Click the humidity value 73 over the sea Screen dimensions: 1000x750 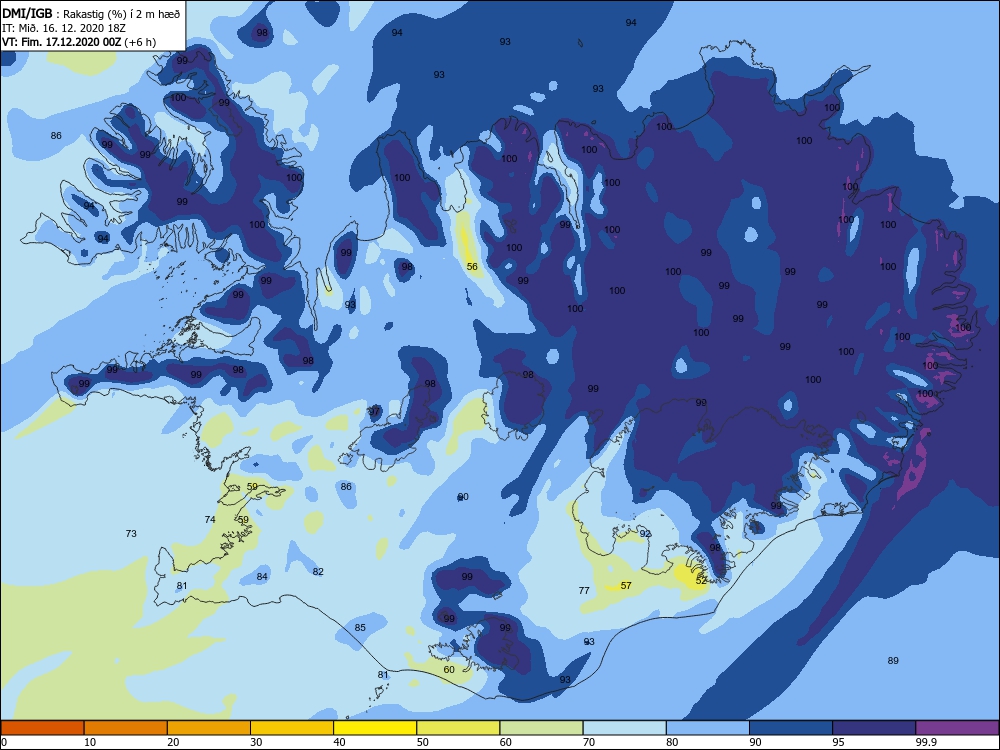(131, 534)
